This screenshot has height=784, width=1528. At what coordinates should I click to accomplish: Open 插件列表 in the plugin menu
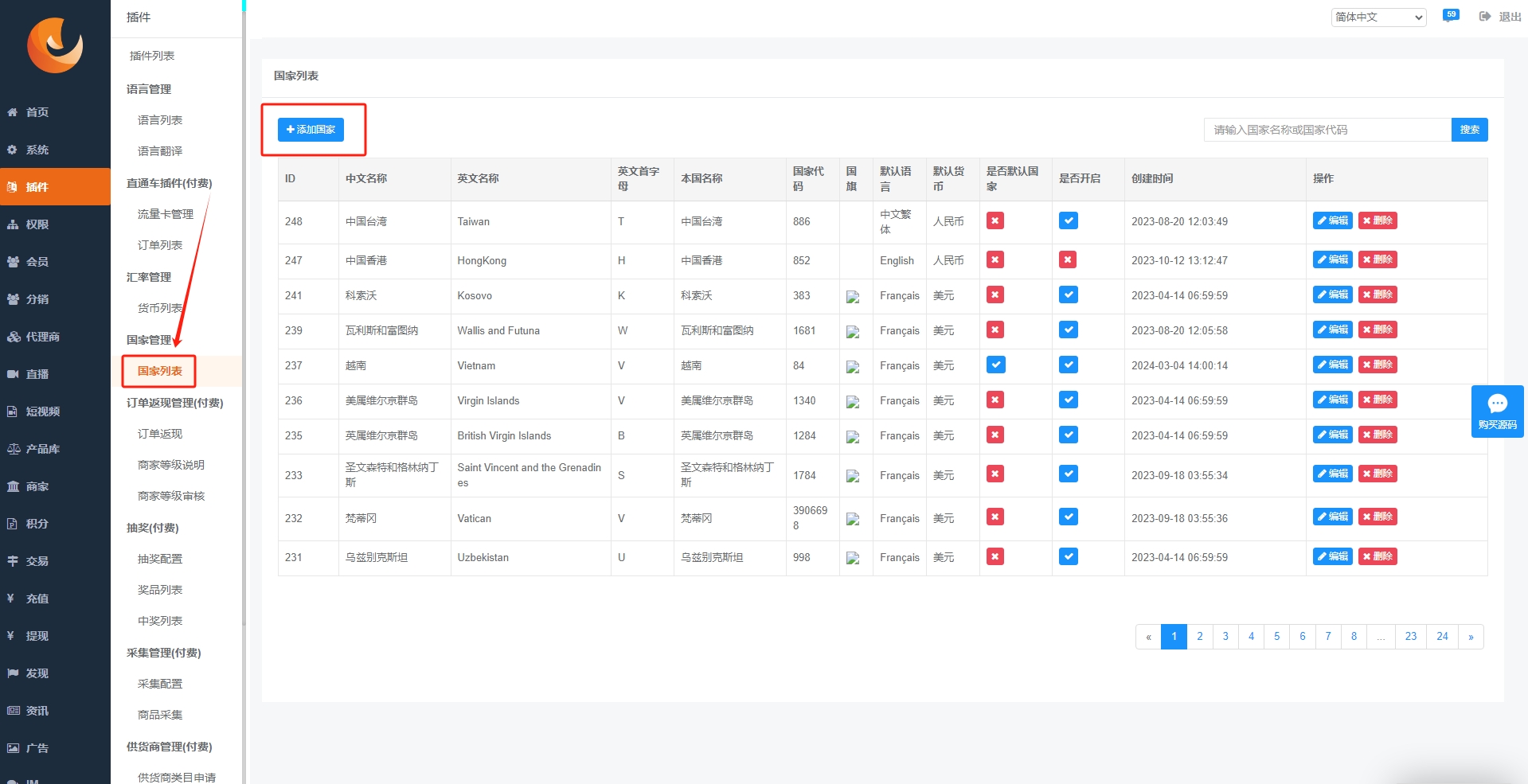pyautogui.click(x=152, y=56)
